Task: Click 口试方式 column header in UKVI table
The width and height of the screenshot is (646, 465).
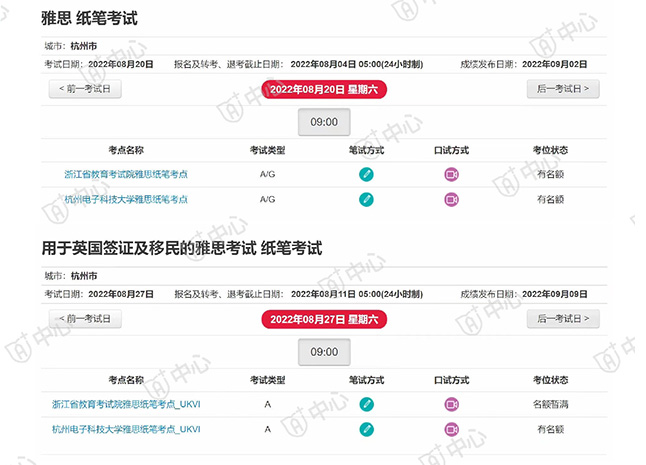Action: (x=452, y=380)
